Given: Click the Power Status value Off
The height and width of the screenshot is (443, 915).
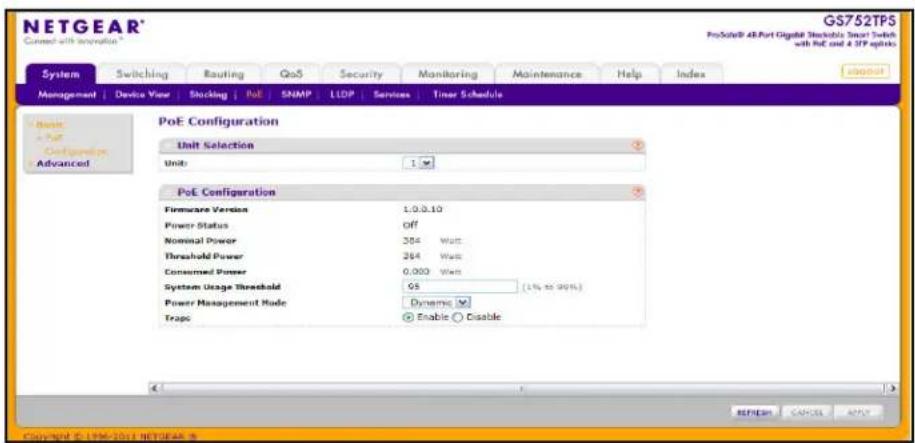Looking at the screenshot, I should tap(411, 225).
